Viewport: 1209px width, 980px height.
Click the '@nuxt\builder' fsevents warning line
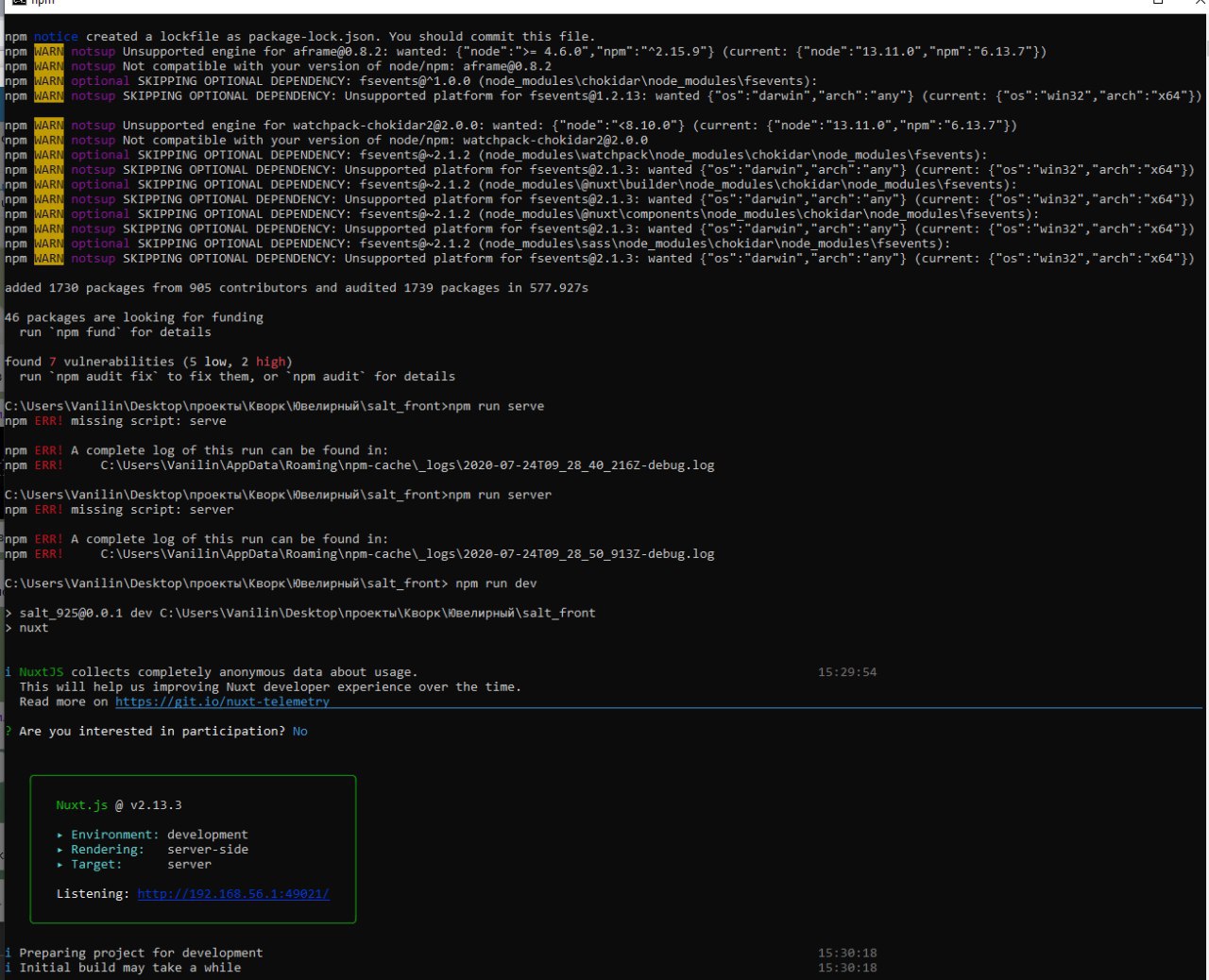(510, 185)
